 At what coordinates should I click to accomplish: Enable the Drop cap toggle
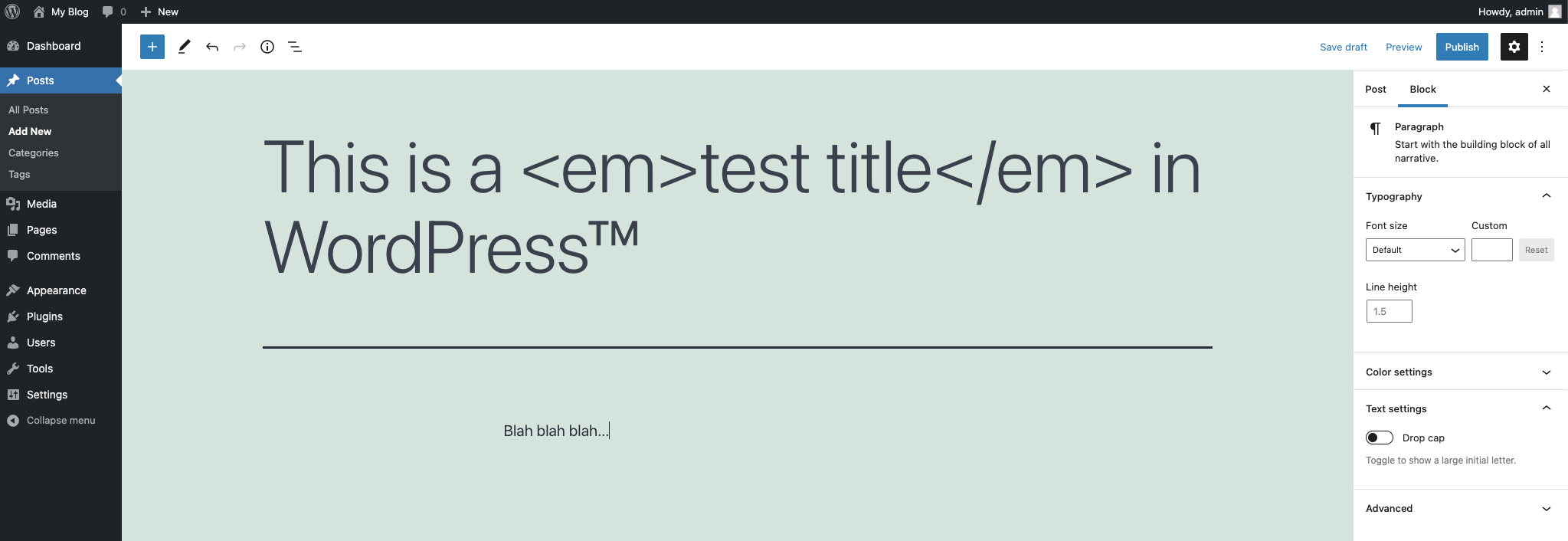(1380, 437)
